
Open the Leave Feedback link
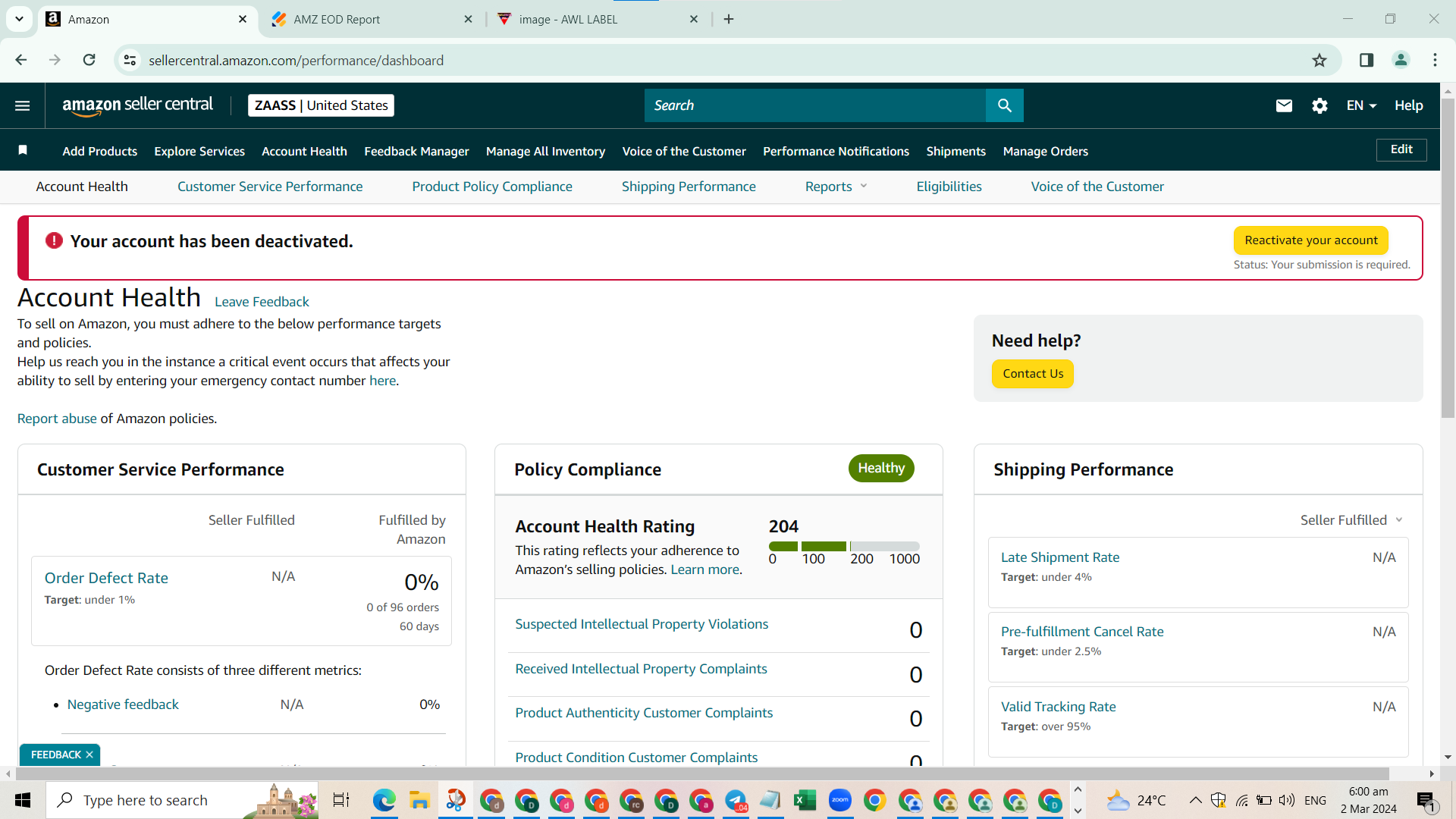point(262,302)
